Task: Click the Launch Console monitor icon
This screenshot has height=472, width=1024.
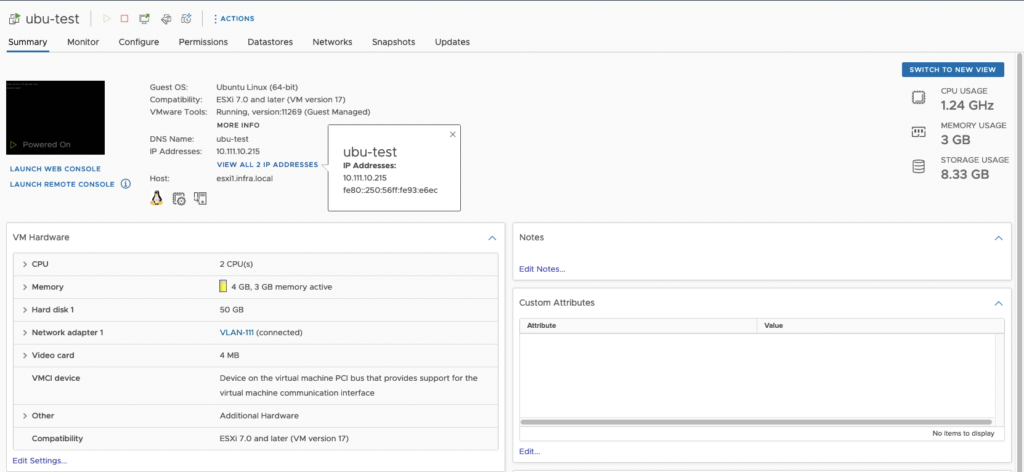Action: (x=145, y=18)
